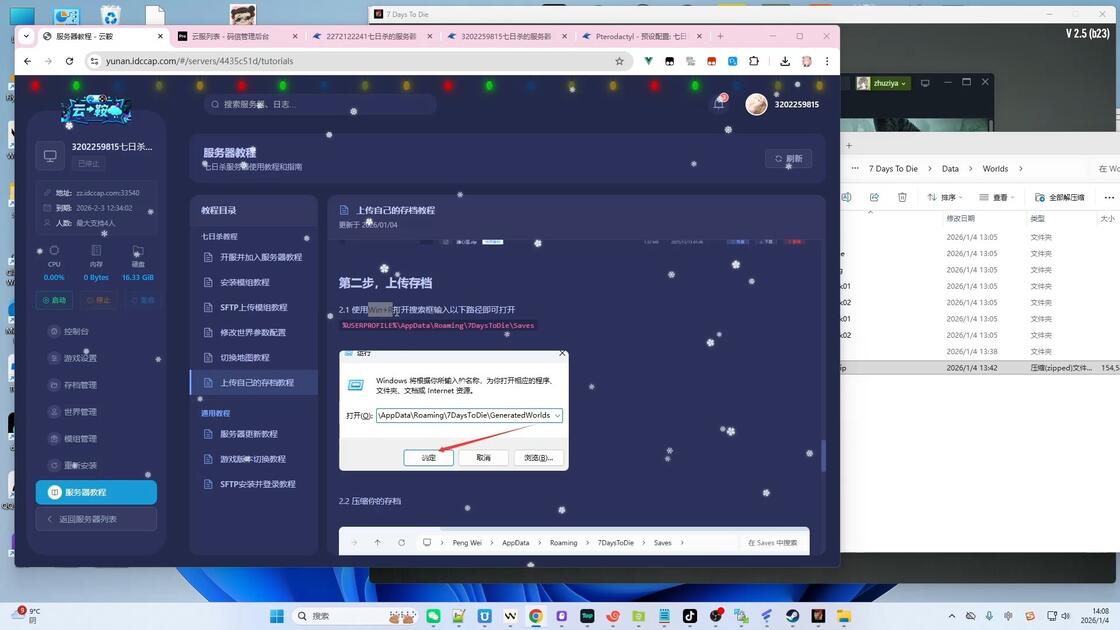Image resolution: width=1120 pixels, height=630 pixels.
Task: Click the 刷新 refresh button
Action: pos(789,159)
